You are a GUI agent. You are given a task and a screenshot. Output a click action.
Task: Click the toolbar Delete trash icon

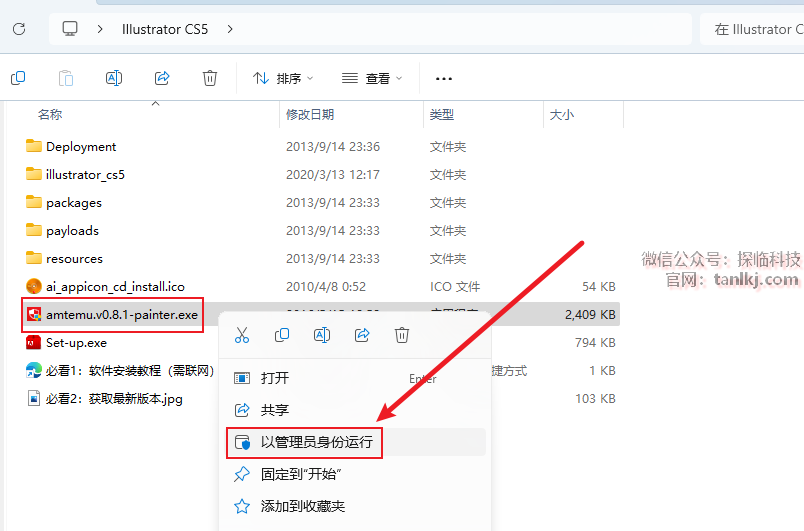tap(210, 78)
